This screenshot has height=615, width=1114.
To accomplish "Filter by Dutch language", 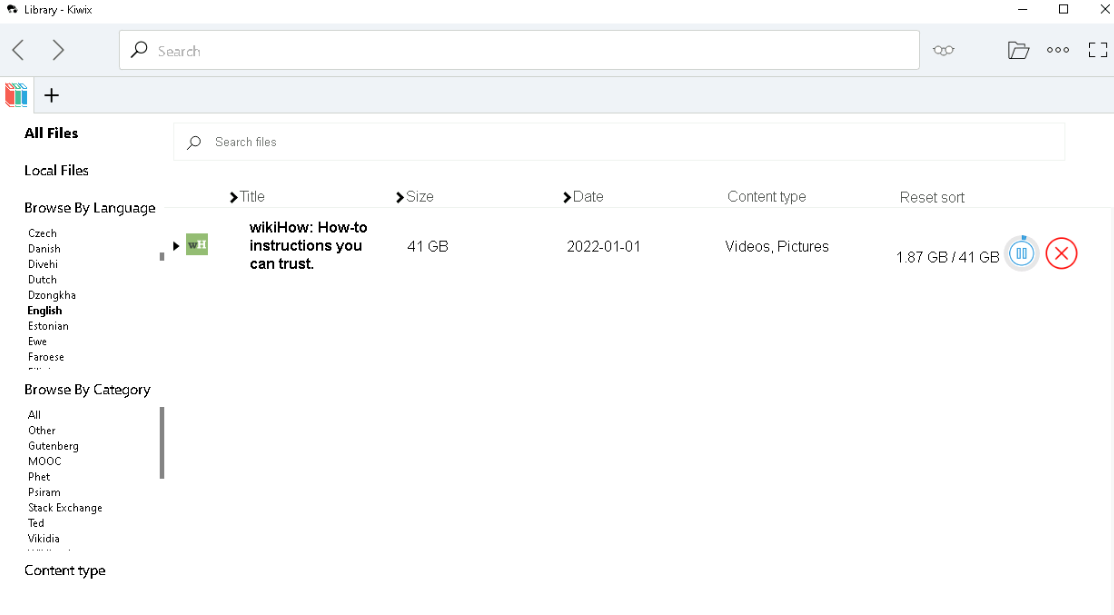I will click(42, 280).
